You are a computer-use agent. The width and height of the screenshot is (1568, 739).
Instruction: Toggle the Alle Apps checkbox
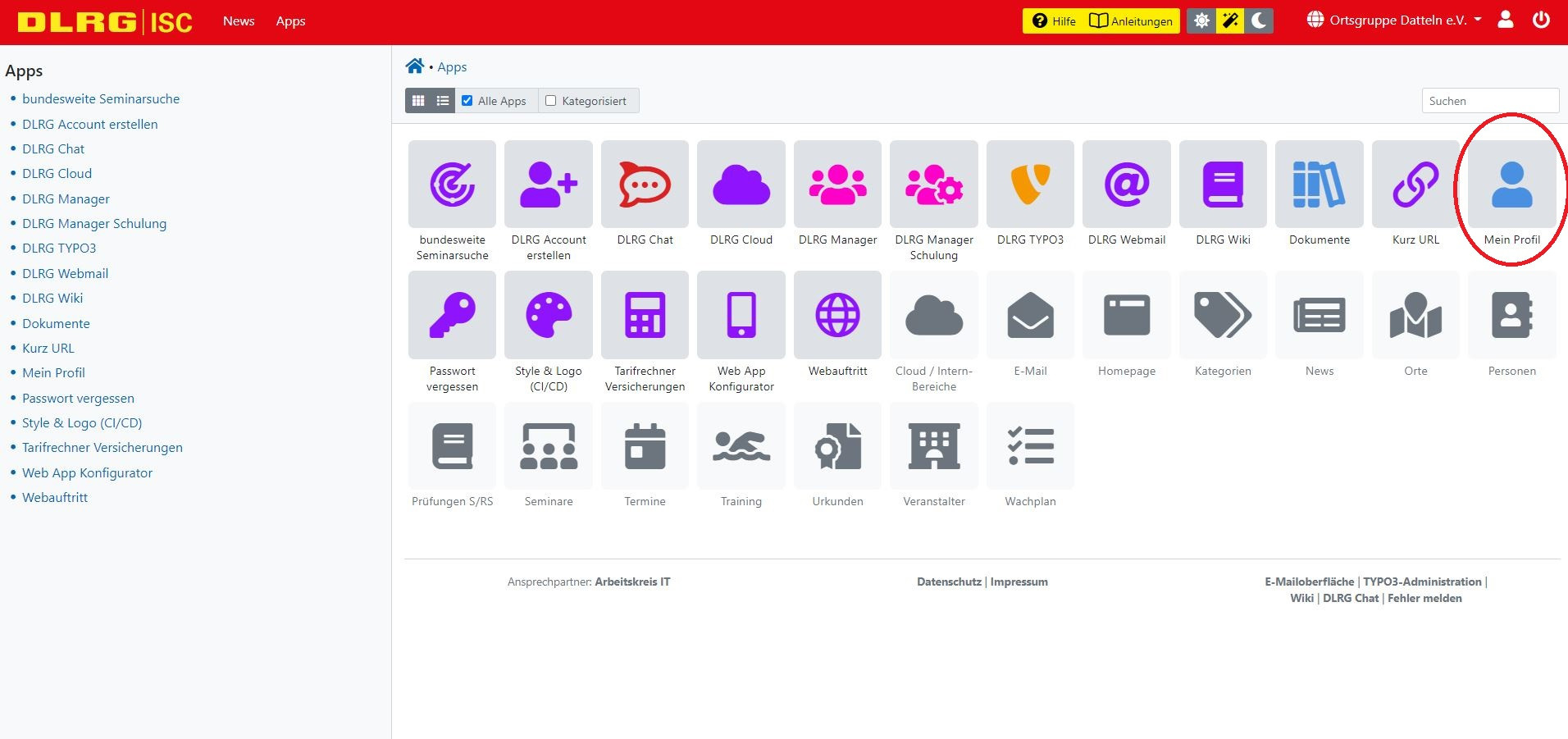(x=467, y=101)
